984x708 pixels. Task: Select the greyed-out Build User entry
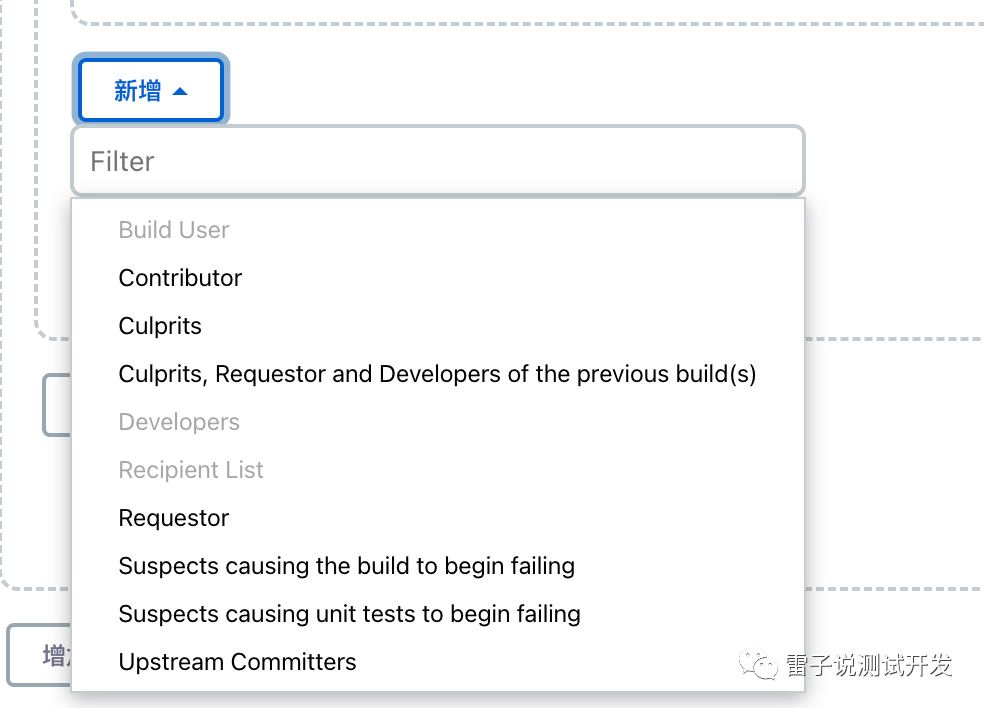coord(174,230)
